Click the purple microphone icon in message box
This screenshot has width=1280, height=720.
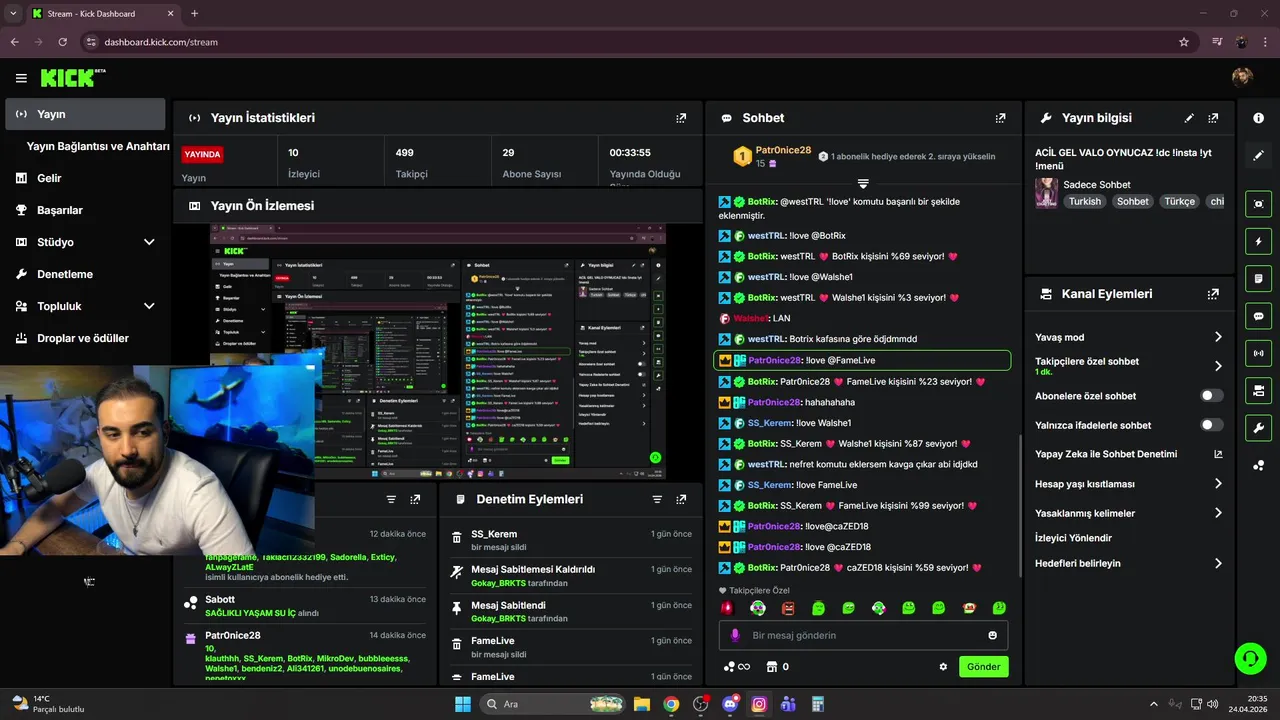click(736, 635)
